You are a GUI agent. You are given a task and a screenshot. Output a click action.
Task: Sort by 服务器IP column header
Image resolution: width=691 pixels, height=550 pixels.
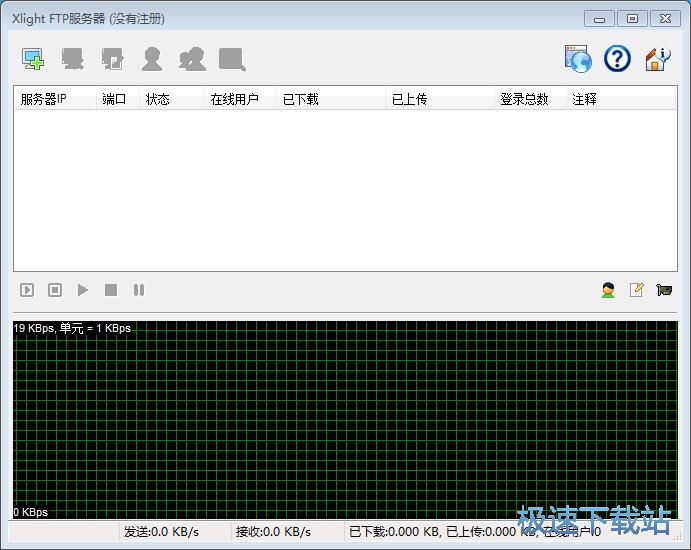(x=55, y=99)
